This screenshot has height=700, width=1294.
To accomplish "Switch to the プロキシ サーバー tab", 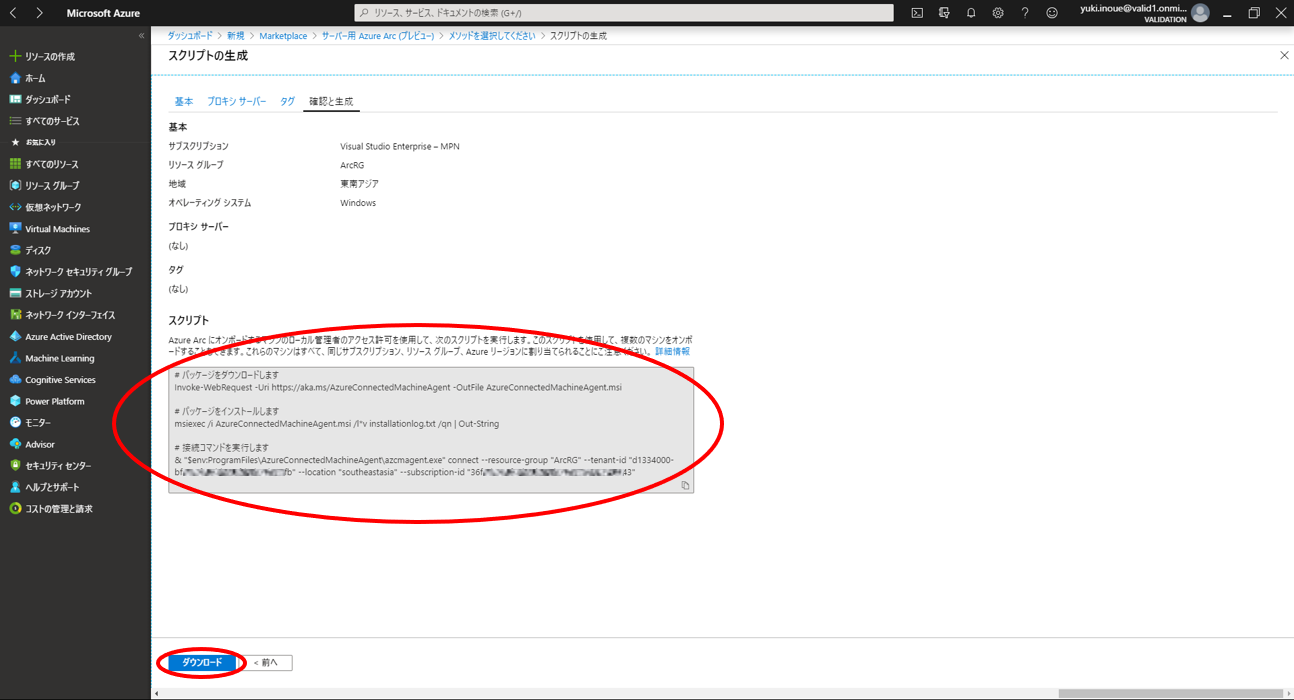I will [x=237, y=102].
